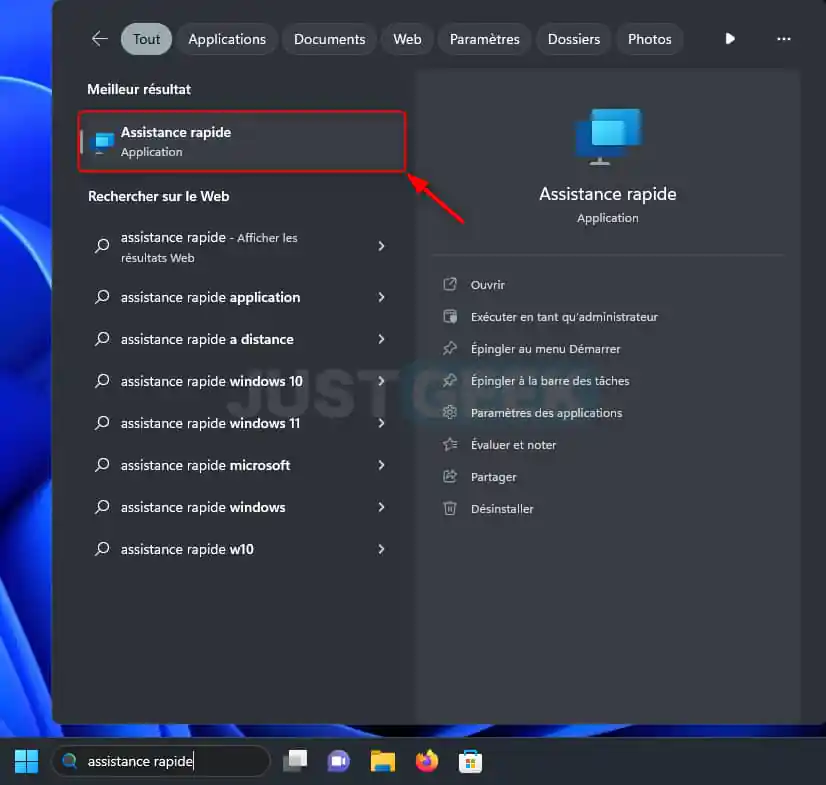Click the taskbar search box
The height and width of the screenshot is (785, 826).
[x=161, y=761]
